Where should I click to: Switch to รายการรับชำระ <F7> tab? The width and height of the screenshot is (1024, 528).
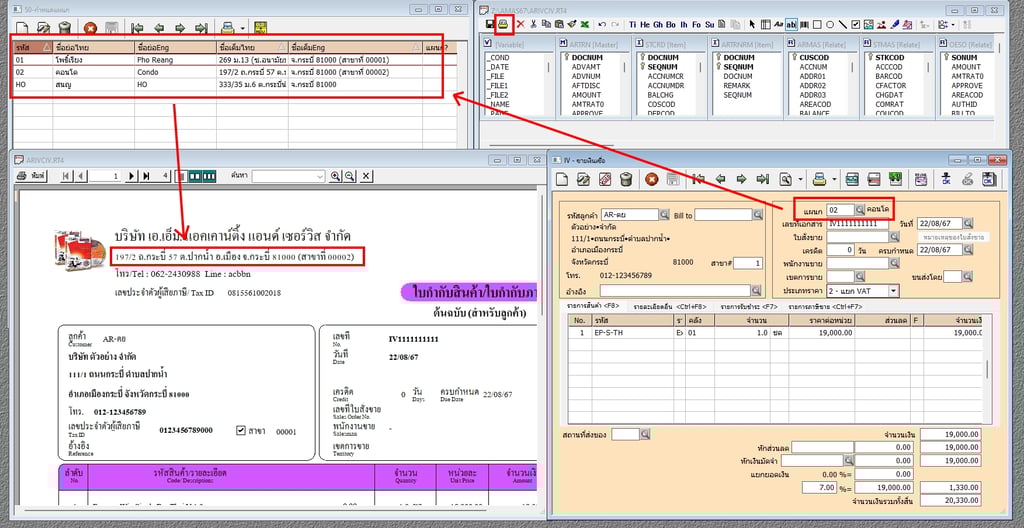749,306
